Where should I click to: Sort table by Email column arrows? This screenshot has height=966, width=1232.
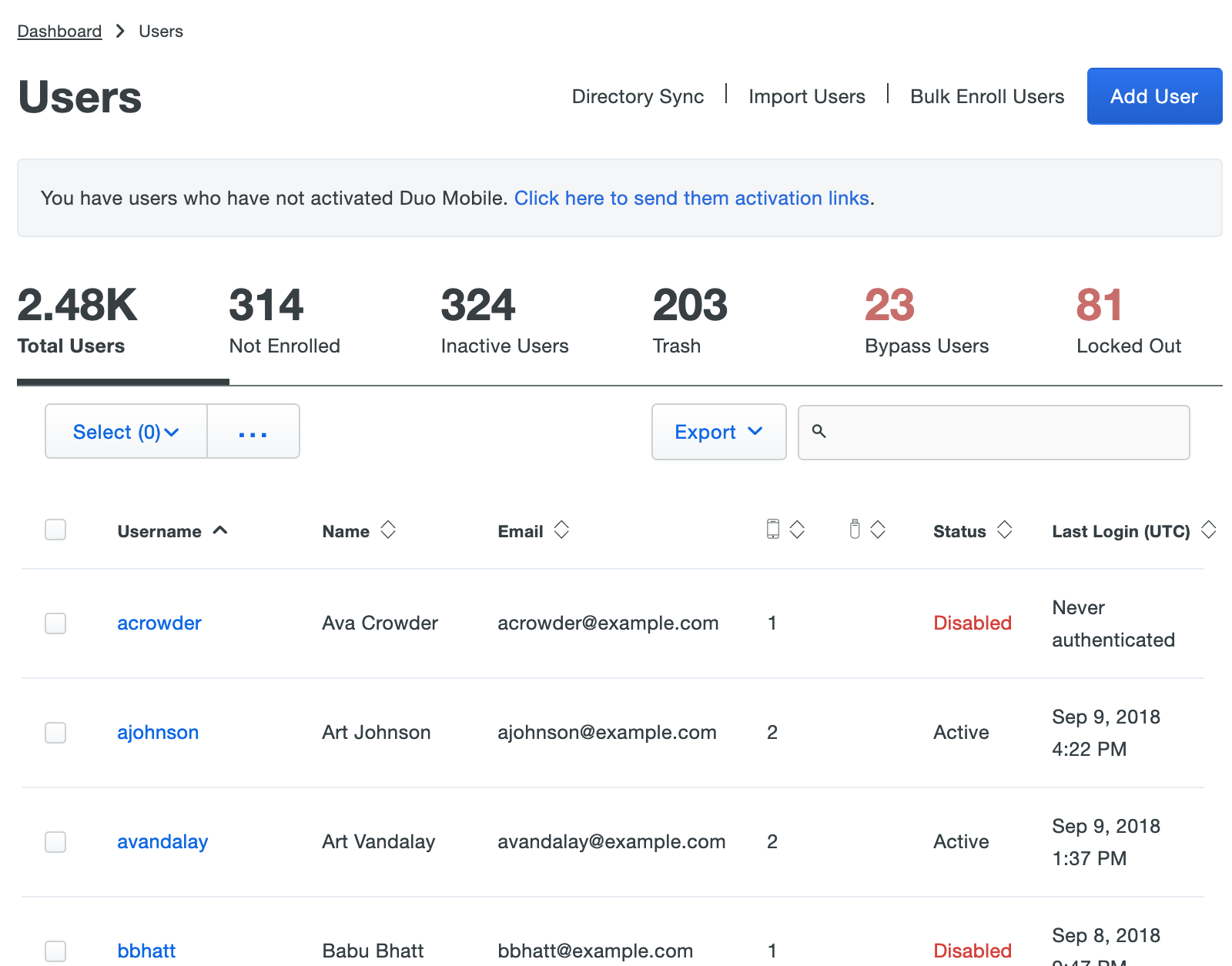pyautogui.click(x=561, y=530)
